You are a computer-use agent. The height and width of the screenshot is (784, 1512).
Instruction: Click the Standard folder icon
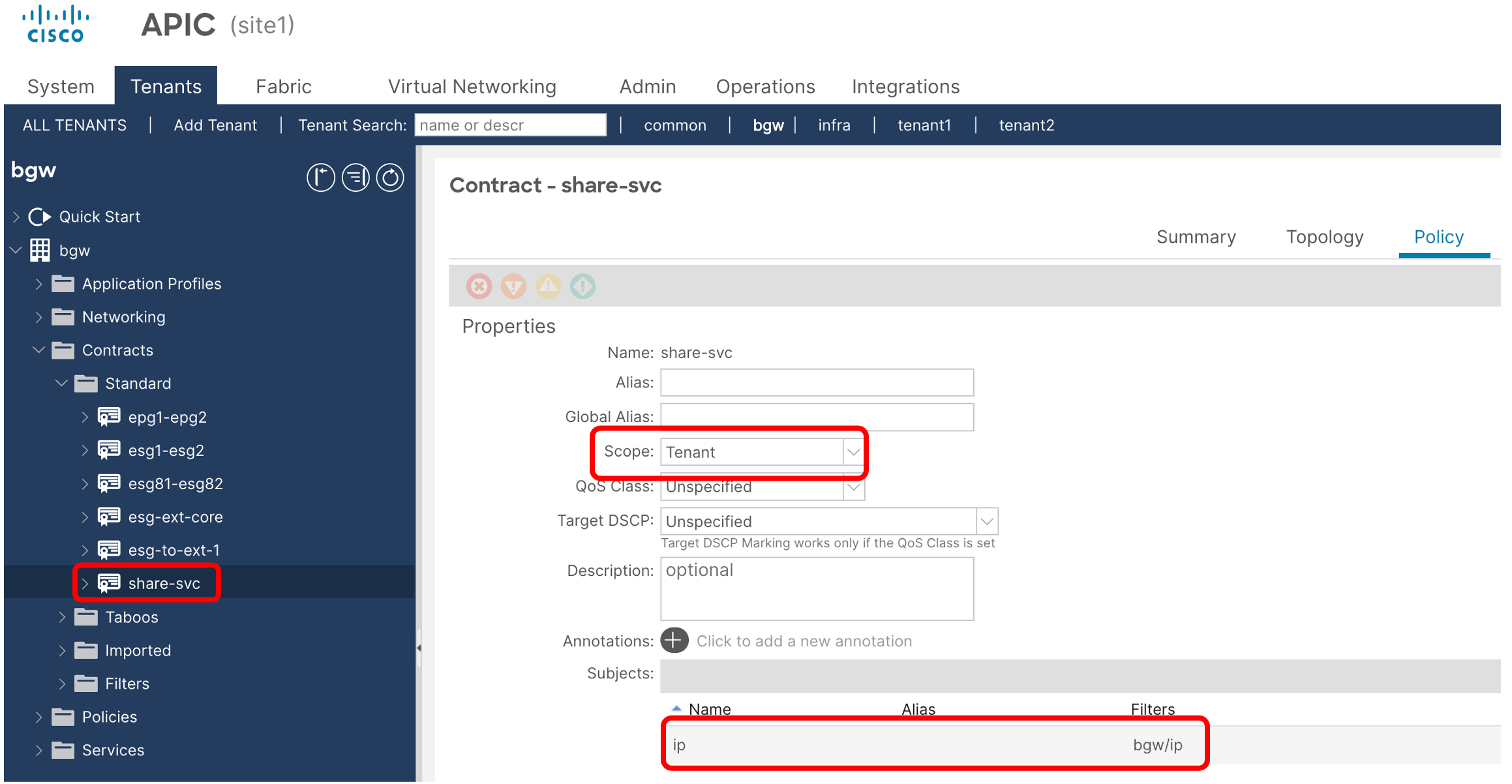[86, 384]
